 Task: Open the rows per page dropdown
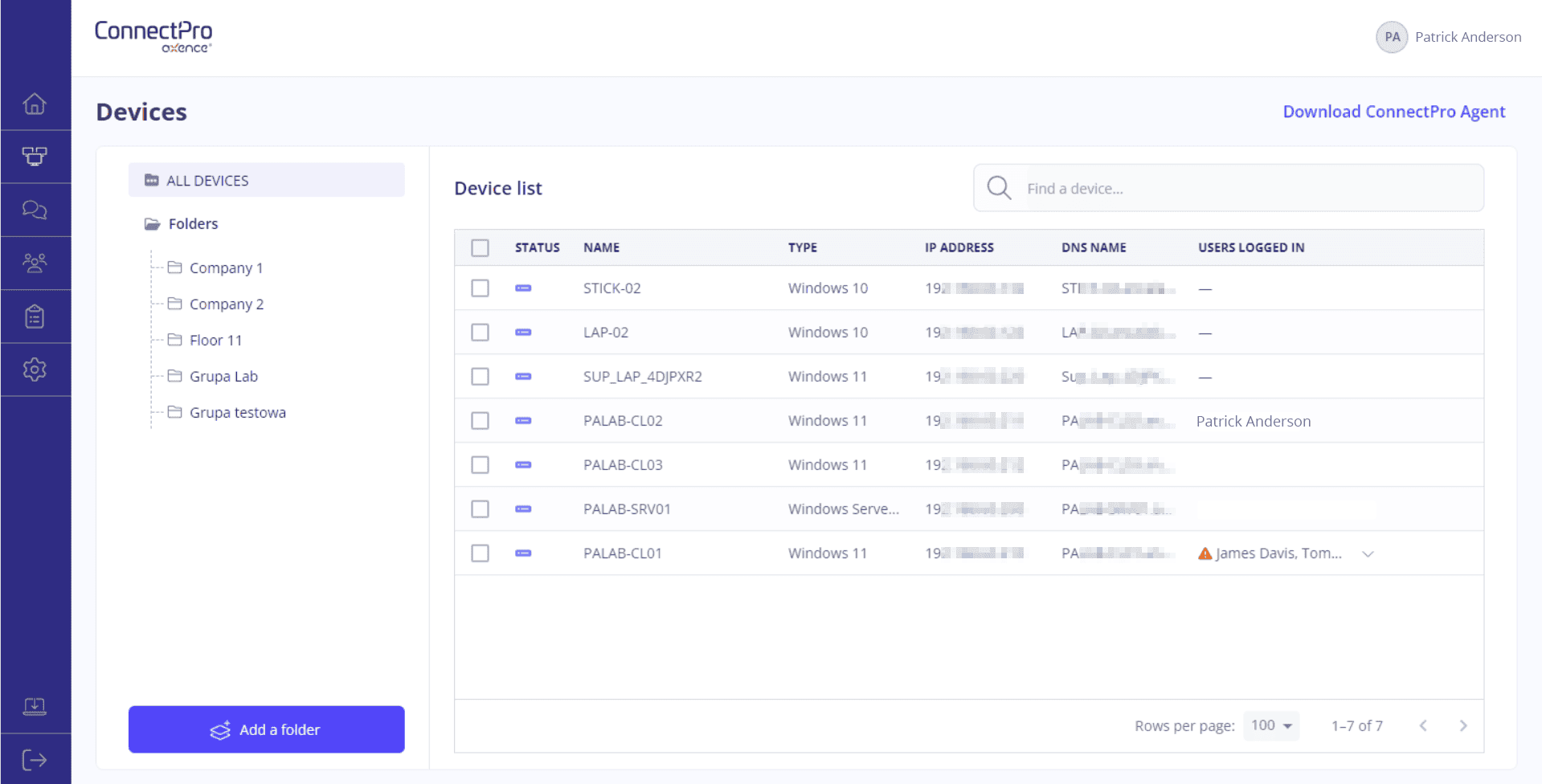[1271, 725]
